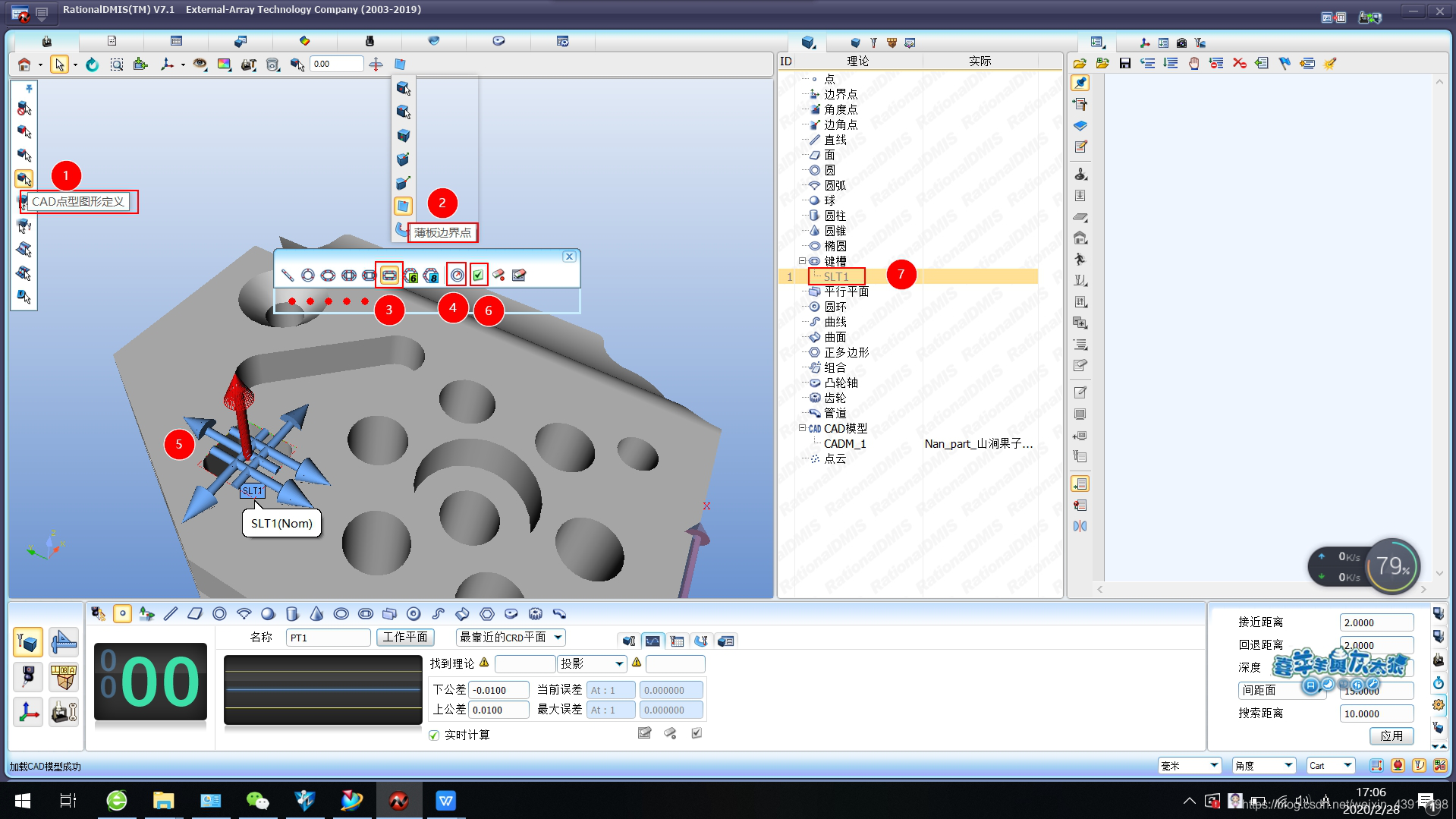Select the cylinder feature icon in measure toolbar

click(x=292, y=613)
